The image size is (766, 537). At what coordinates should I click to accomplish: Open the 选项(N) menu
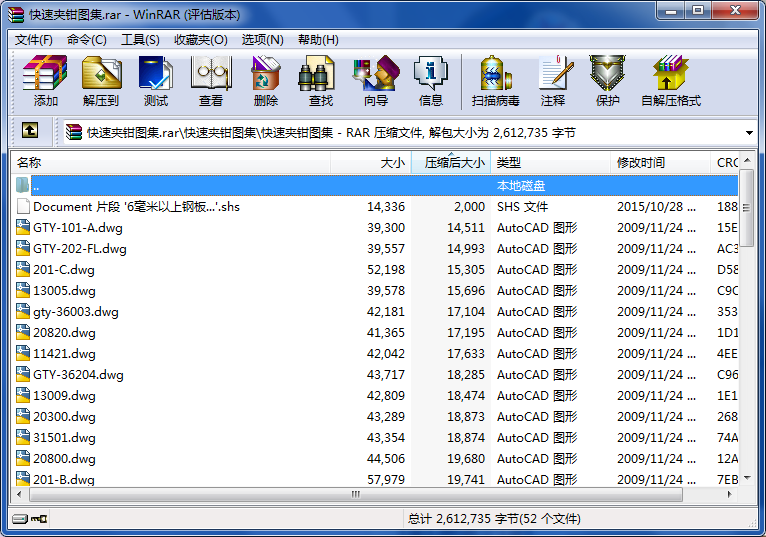(262, 40)
